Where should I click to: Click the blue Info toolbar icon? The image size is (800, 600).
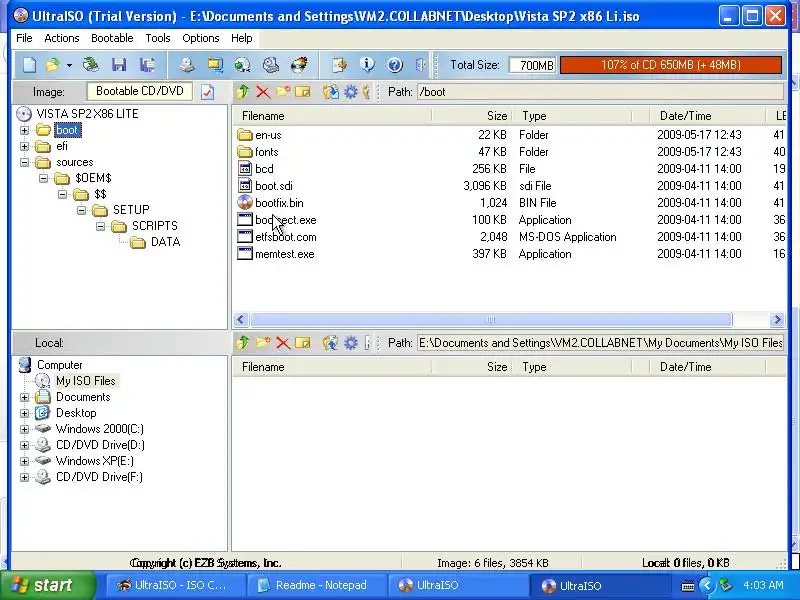pos(367,65)
